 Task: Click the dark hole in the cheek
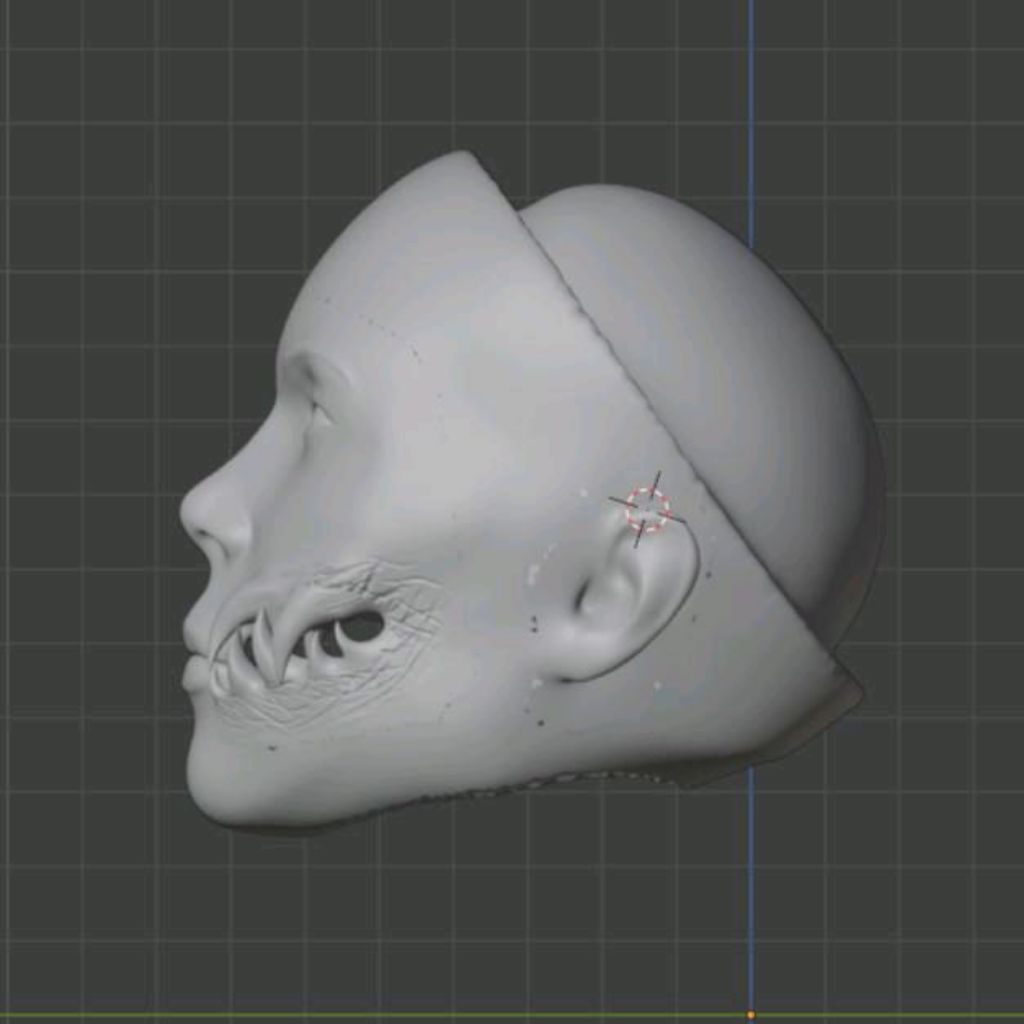pyautogui.click(x=362, y=626)
